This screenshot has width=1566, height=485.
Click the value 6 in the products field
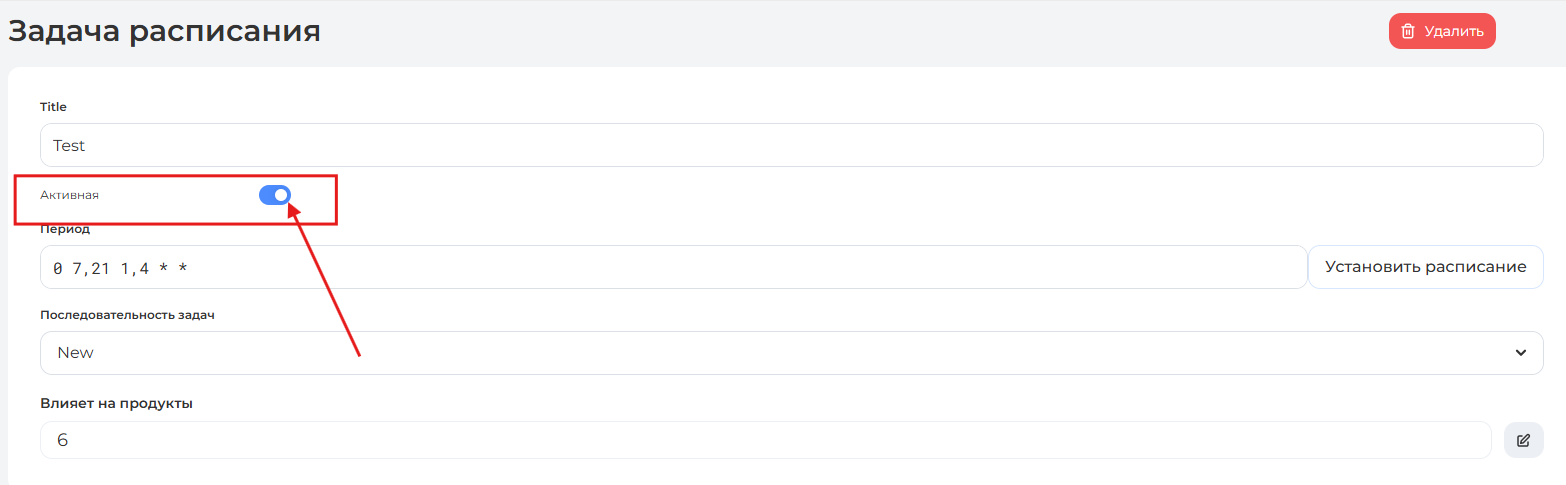[x=62, y=440]
